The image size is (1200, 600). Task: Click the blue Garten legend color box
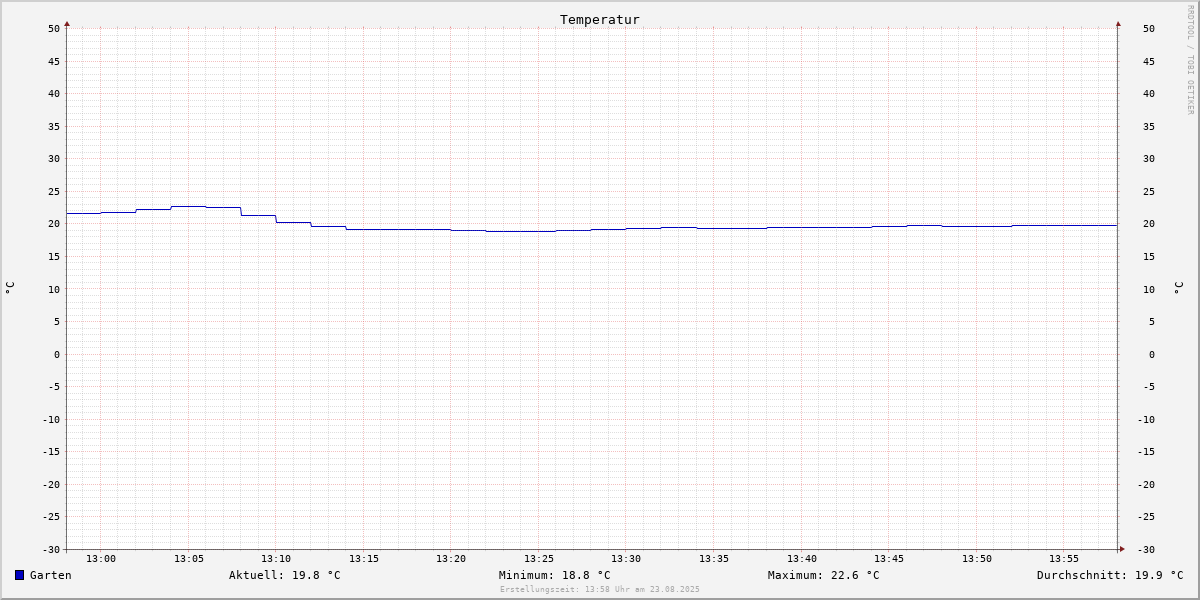[19, 575]
